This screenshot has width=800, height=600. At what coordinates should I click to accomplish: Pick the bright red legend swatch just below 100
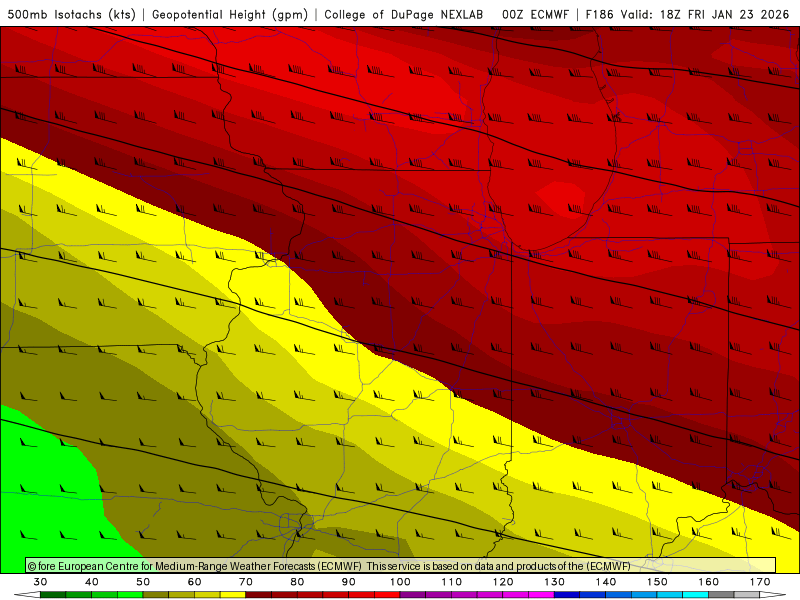[387, 595]
